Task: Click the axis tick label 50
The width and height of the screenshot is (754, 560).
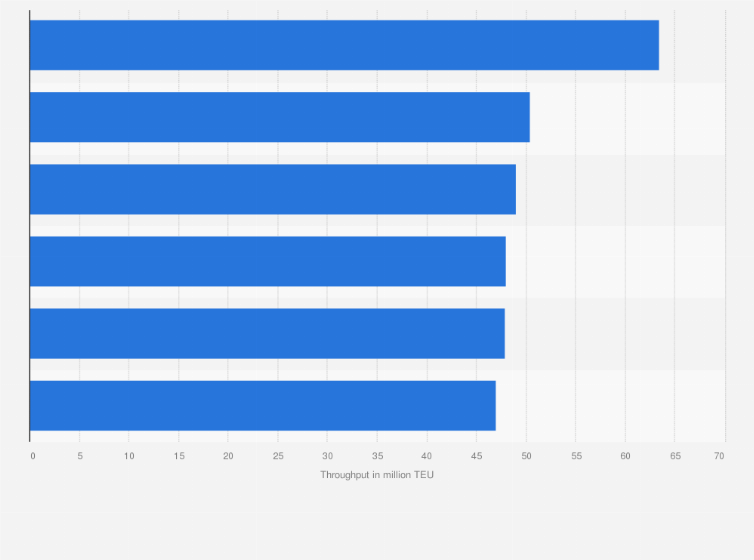Action: 527,456
